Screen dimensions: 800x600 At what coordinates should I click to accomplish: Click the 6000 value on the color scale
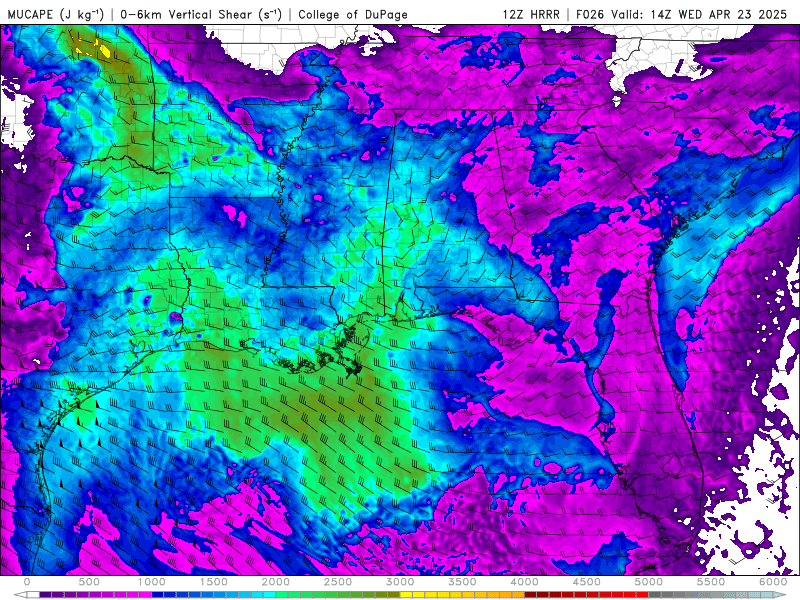pyautogui.click(x=773, y=582)
